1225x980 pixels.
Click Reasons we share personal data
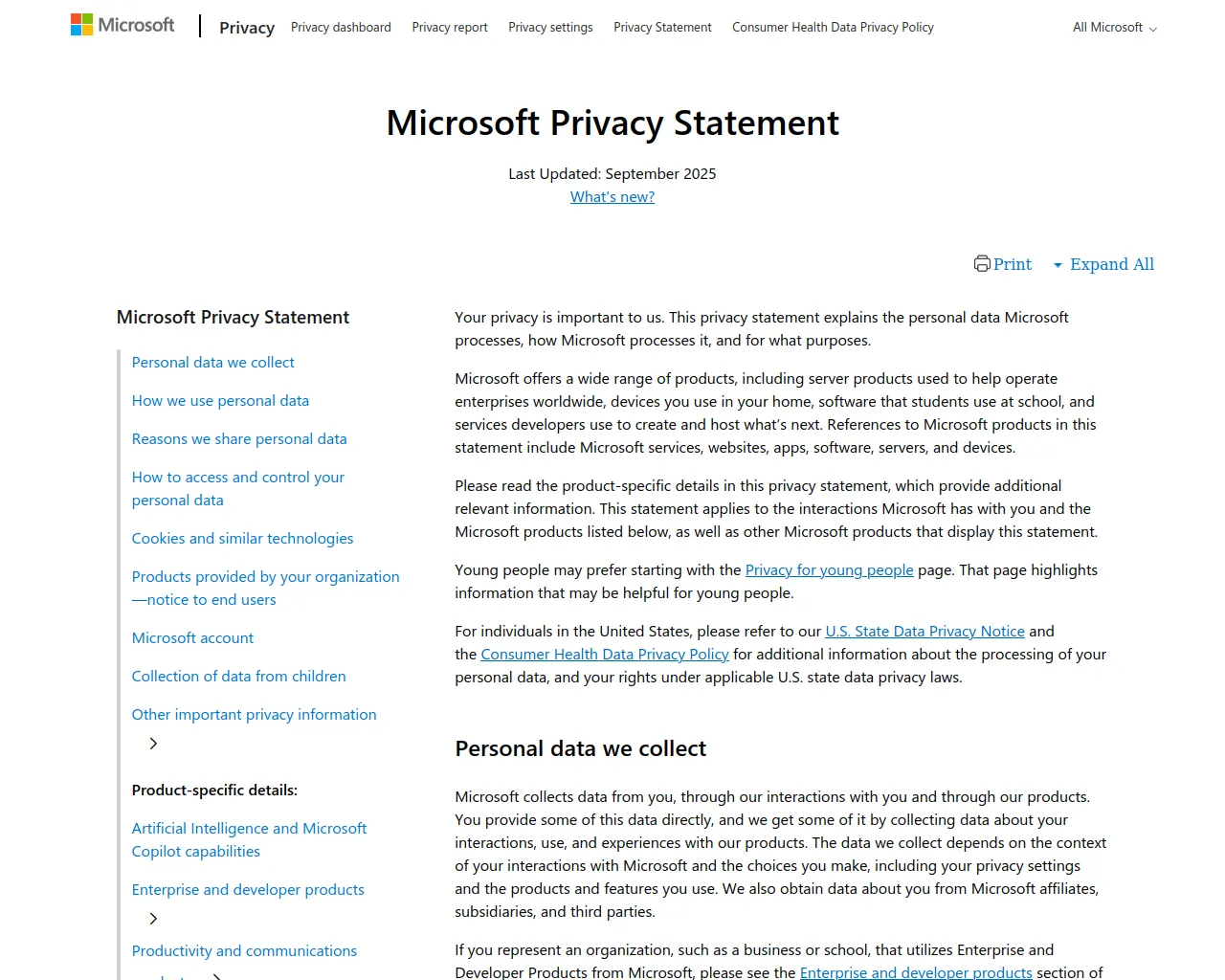pyautogui.click(x=239, y=439)
